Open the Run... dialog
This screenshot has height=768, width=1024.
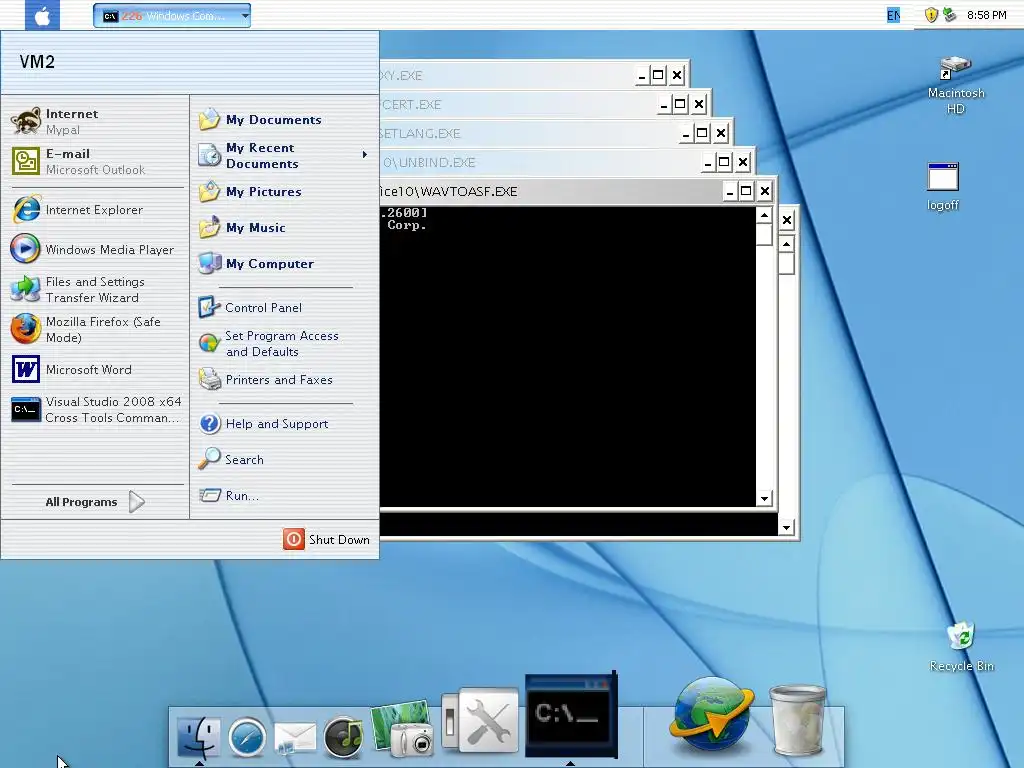230,495
